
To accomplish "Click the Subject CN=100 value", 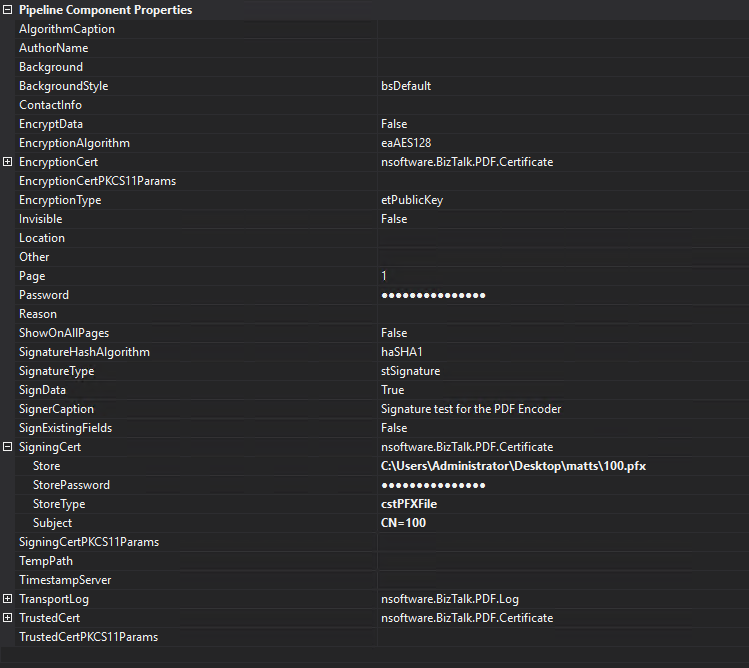I will click(x=403, y=523).
